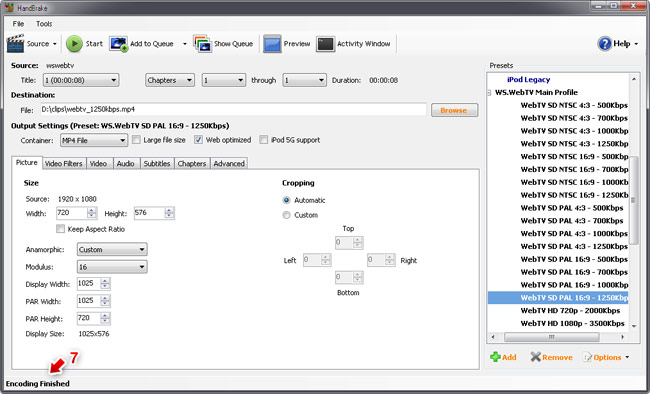The height and width of the screenshot is (394, 650).
Task: Switch to the Subtitles tab
Action: pyautogui.click(x=157, y=163)
